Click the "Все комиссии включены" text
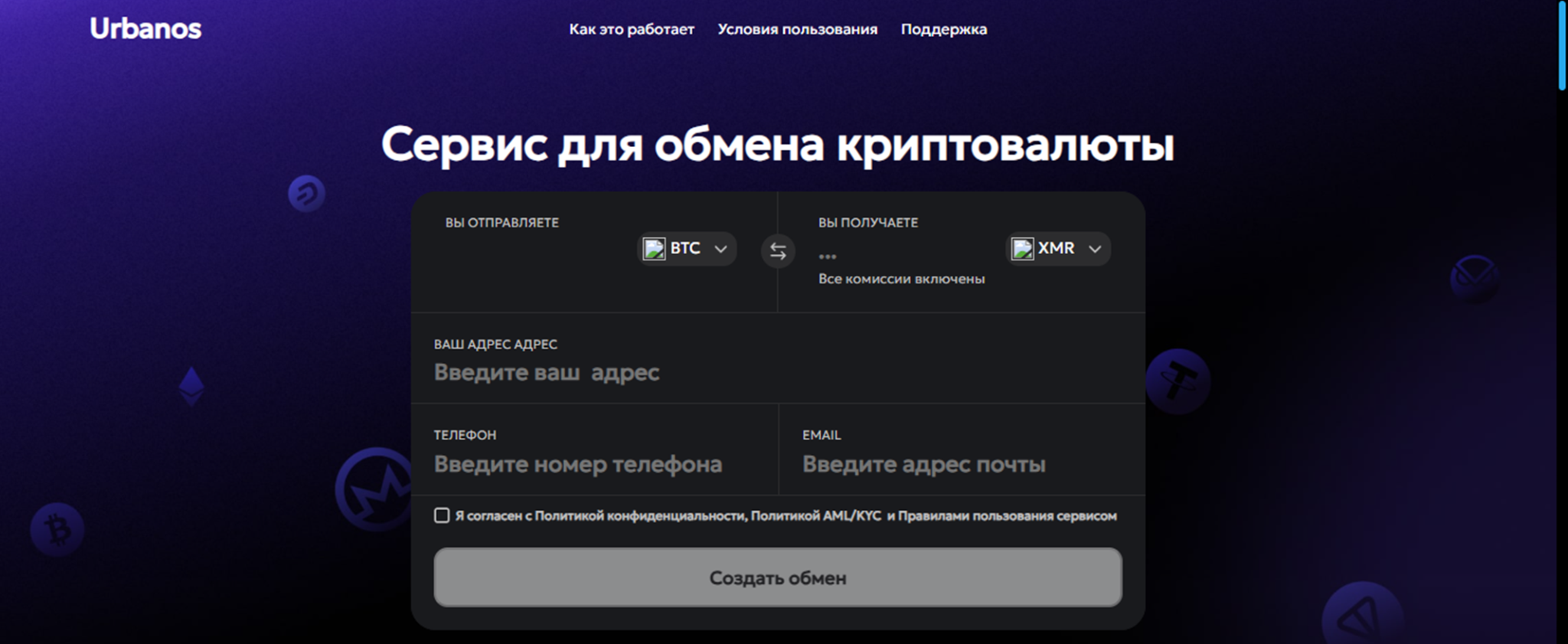This screenshot has height=644, width=1568. [901, 279]
